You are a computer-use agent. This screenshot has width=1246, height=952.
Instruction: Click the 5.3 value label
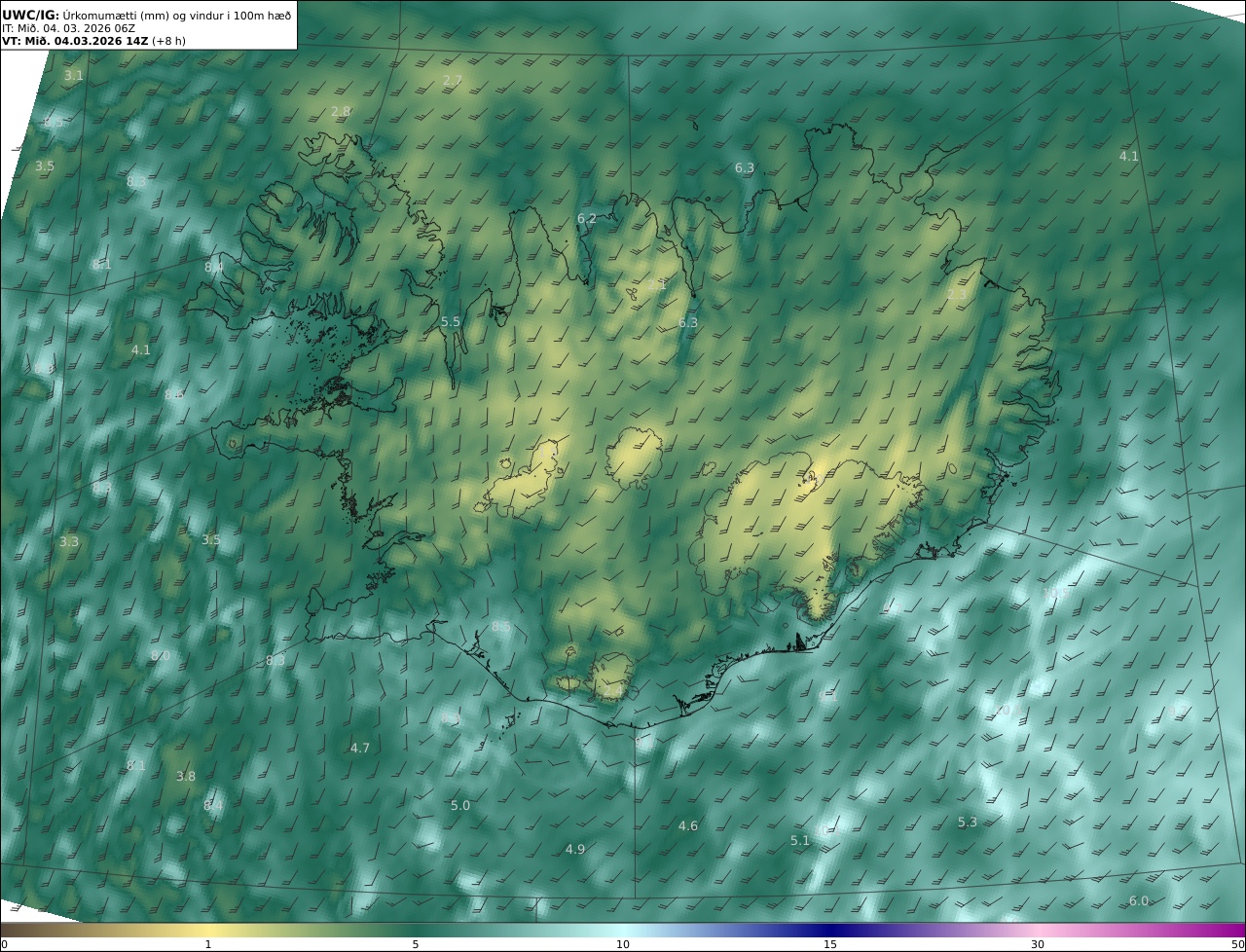[x=967, y=823]
